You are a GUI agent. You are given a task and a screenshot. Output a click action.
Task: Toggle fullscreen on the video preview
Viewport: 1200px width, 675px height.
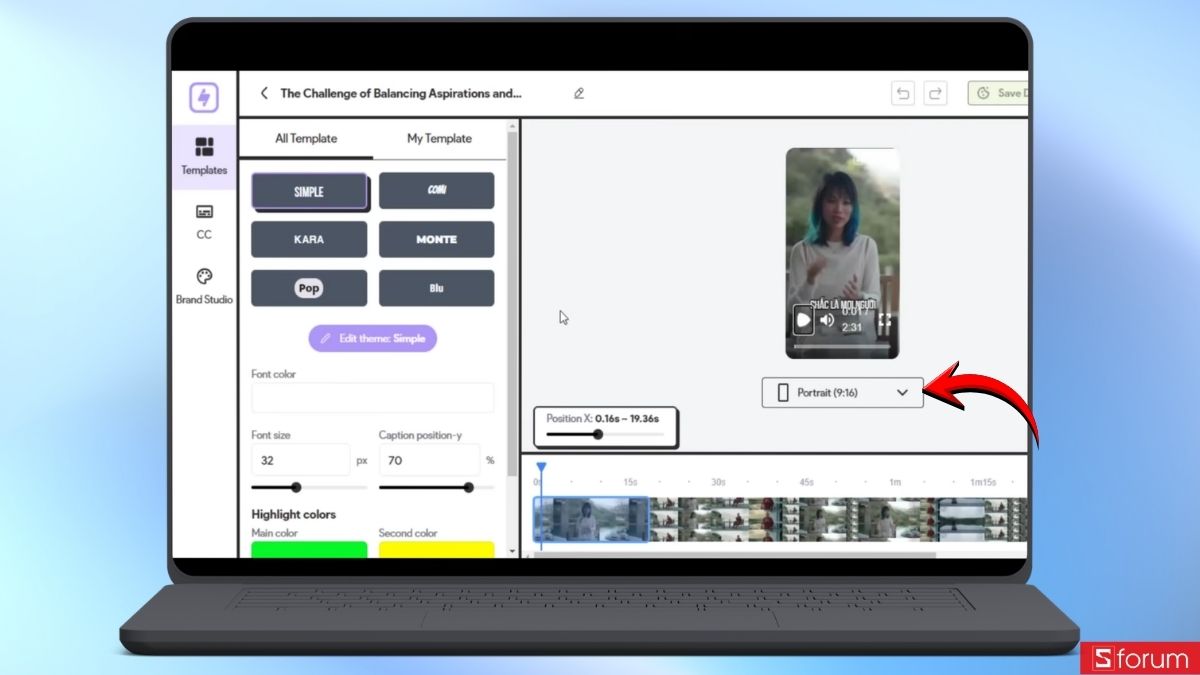(x=884, y=319)
